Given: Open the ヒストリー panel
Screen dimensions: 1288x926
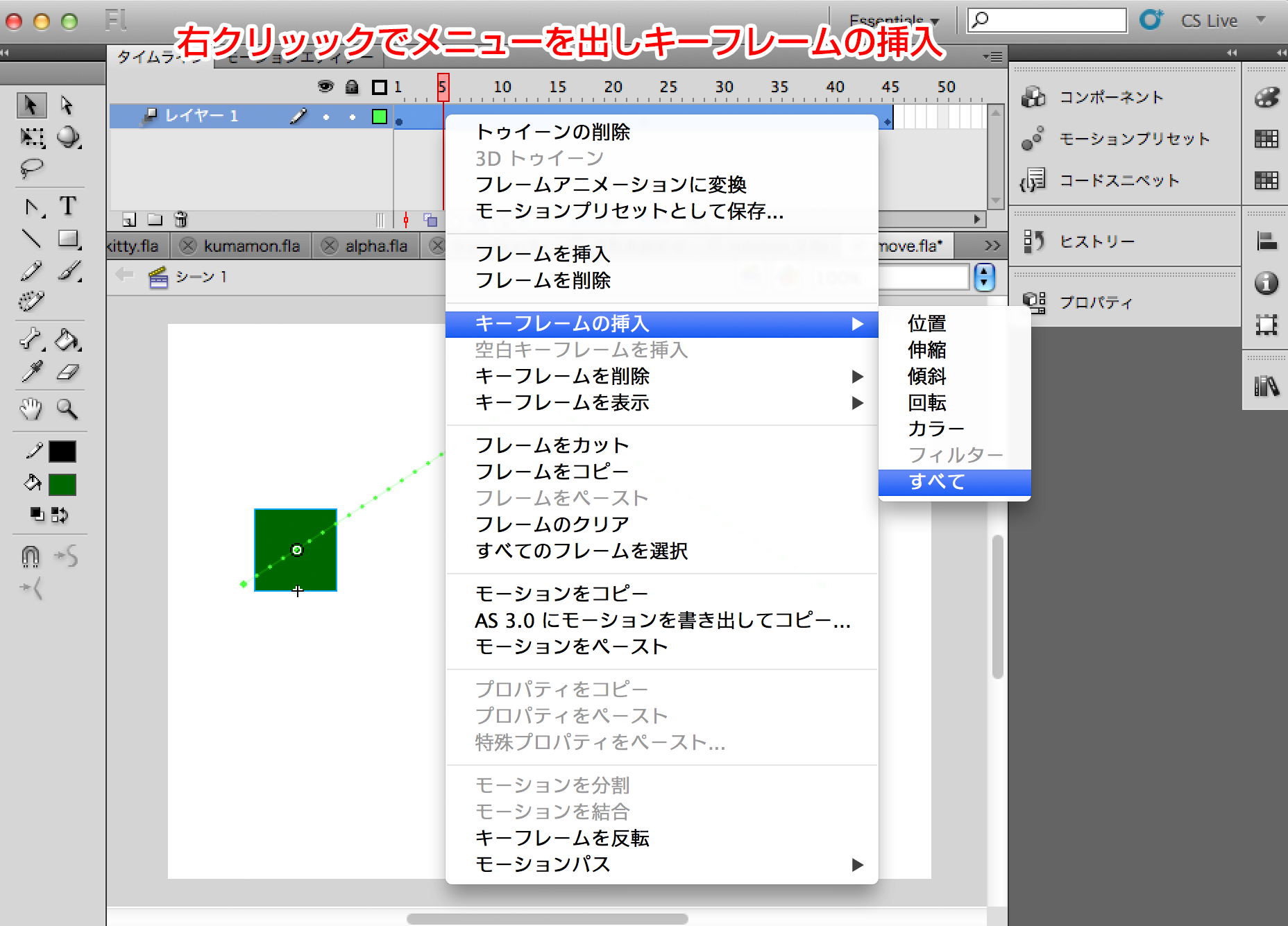Looking at the screenshot, I should (1096, 241).
